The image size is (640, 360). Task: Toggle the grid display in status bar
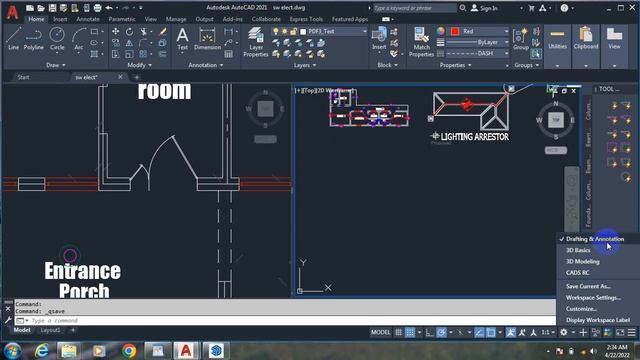point(398,333)
